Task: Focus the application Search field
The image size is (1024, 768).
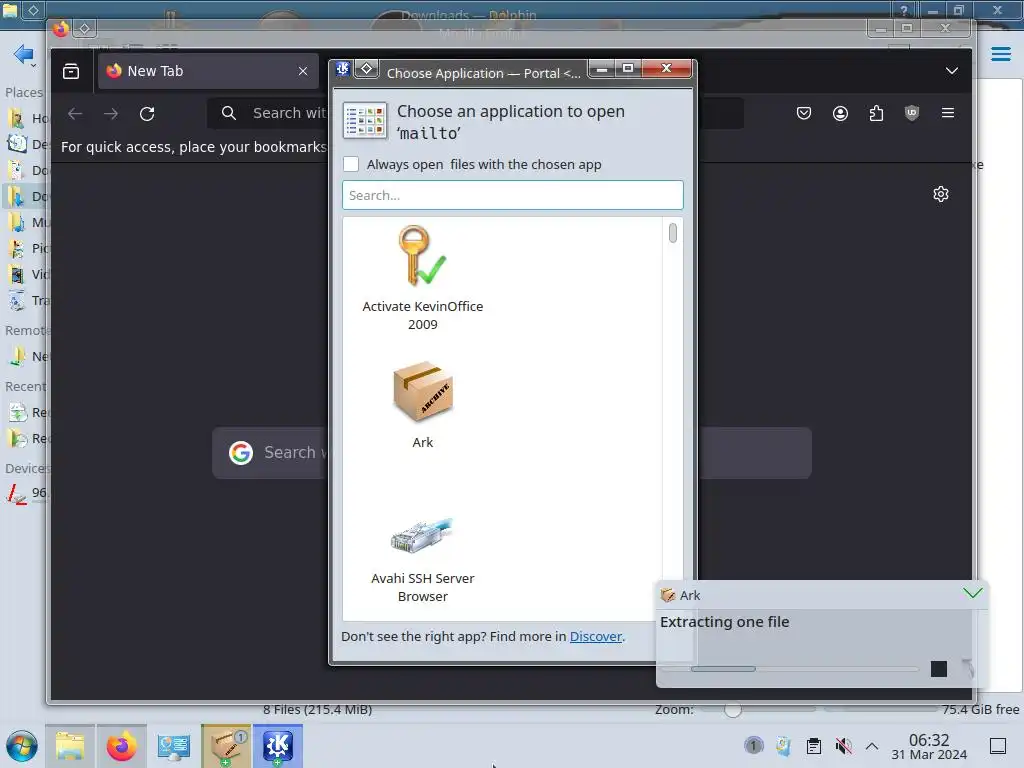Action: click(513, 195)
